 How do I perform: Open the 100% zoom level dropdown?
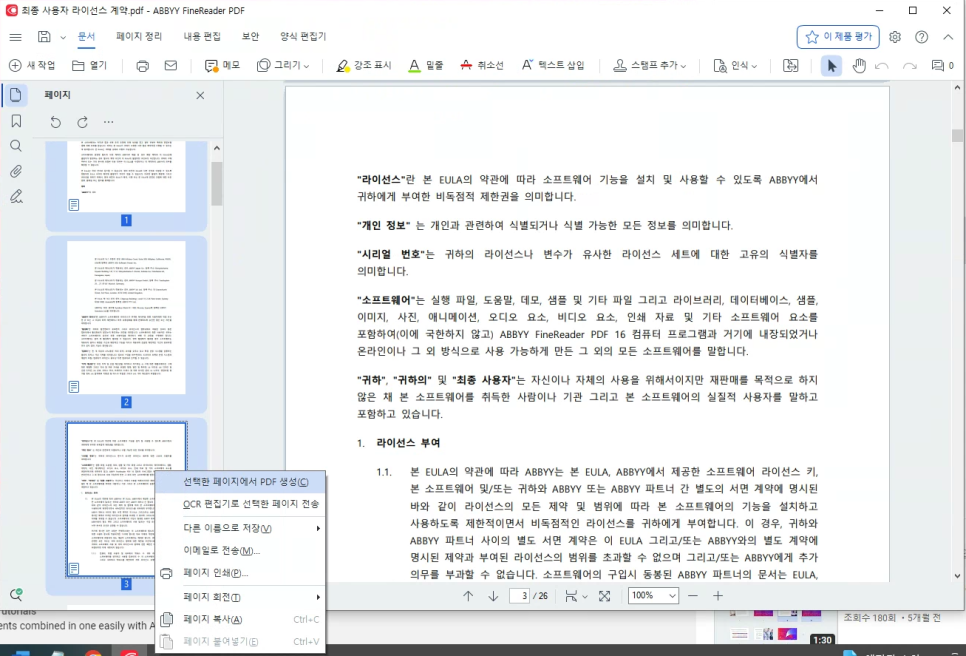tap(653, 596)
